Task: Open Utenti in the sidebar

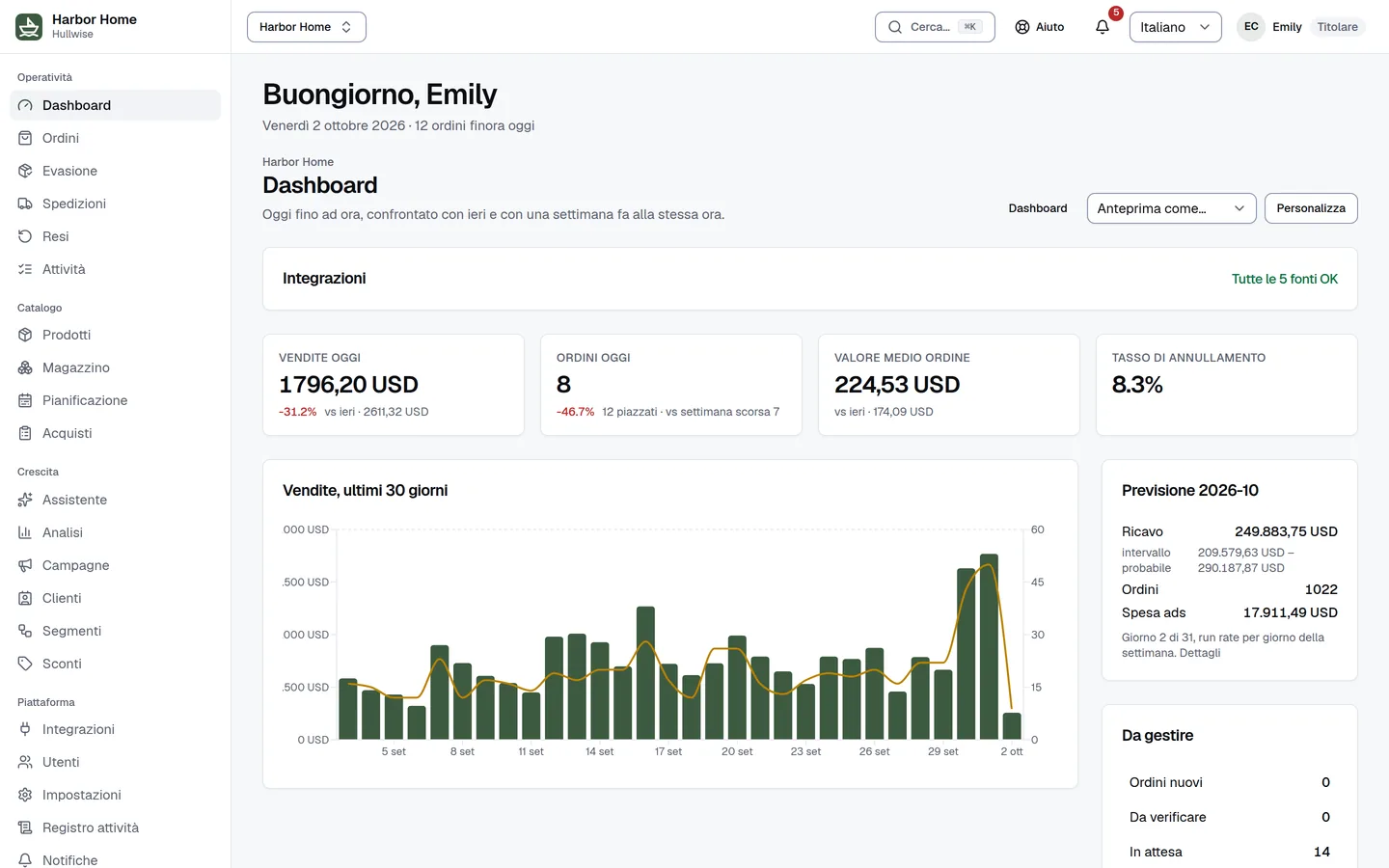Action: [115, 762]
